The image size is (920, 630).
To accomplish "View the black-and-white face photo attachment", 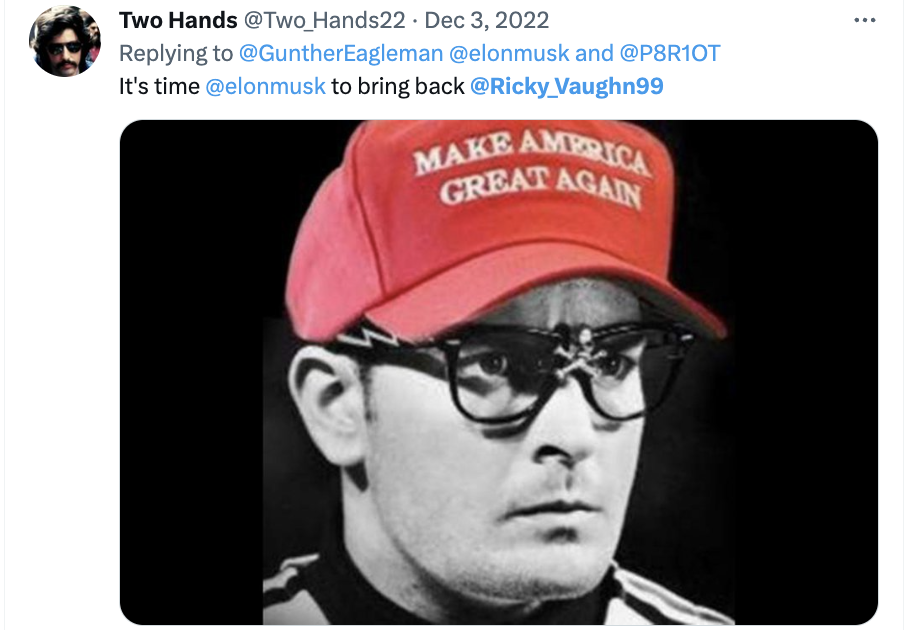I will click(x=499, y=372).
